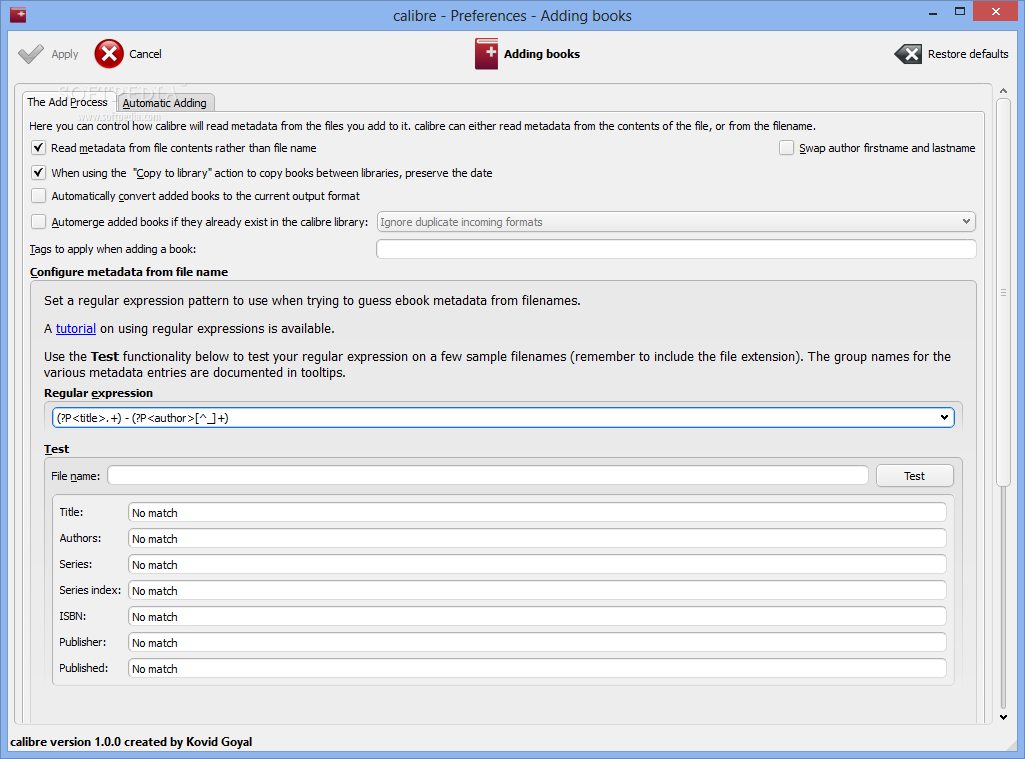Uncheck preserve the date on Copy to library

(39, 172)
